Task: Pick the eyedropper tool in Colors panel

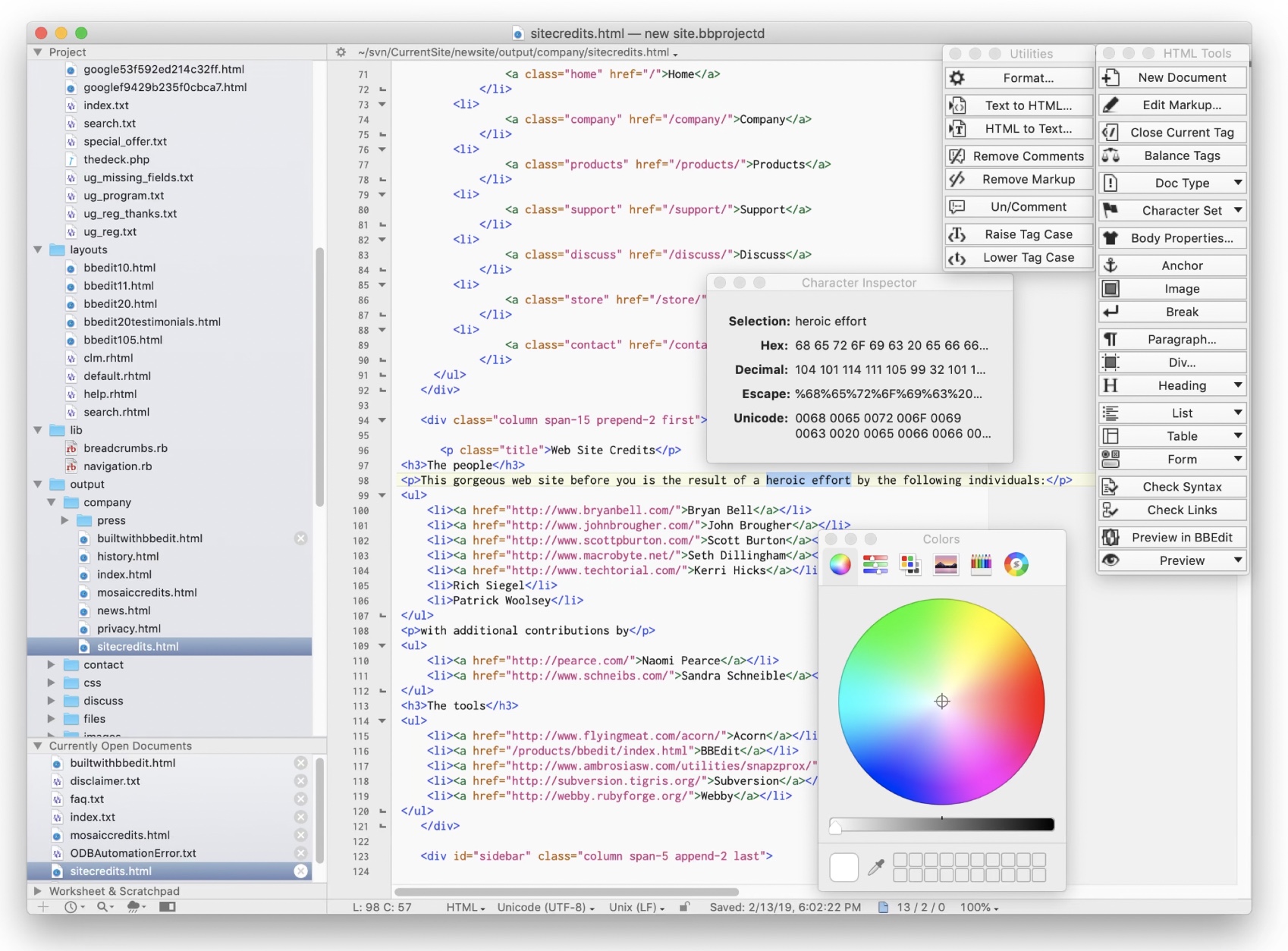Action: [x=876, y=867]
